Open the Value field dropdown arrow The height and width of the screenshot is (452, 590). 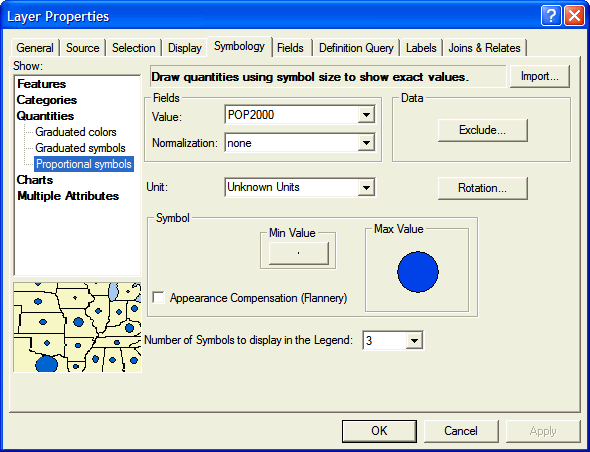click(366, 115)
